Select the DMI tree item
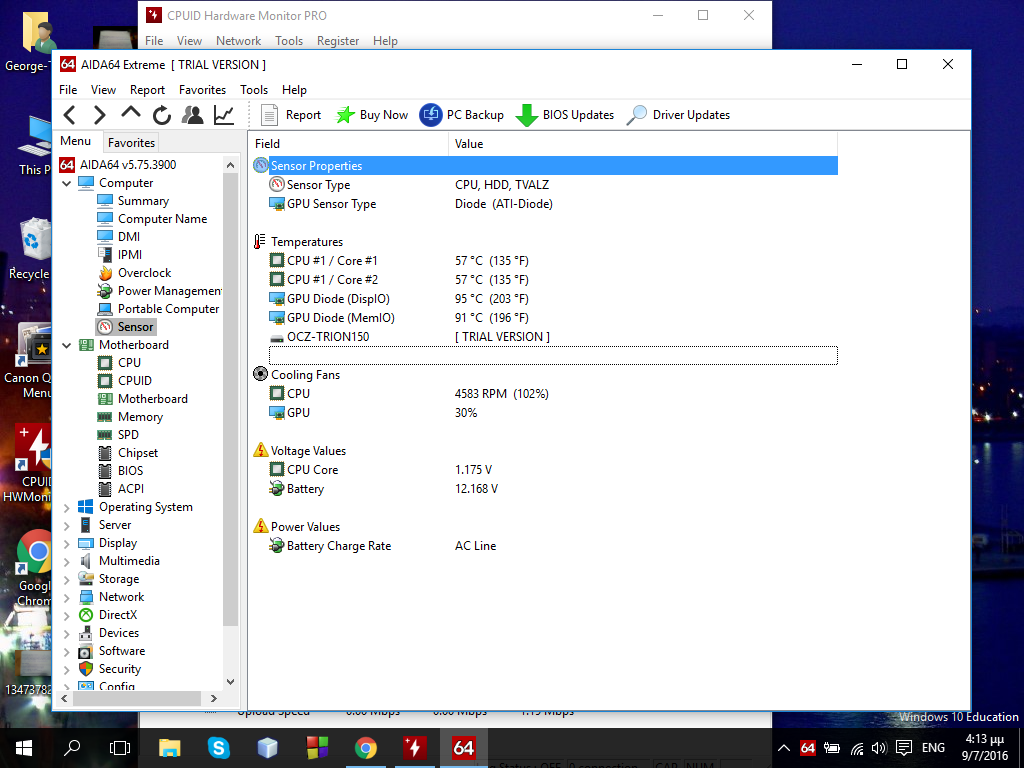 tap(129, 236)
